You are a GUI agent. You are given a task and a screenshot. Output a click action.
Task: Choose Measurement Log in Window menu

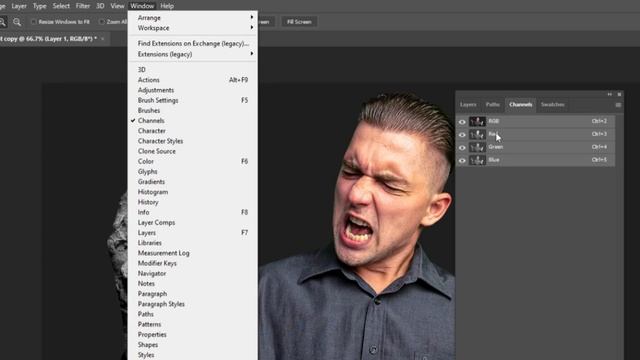193,253
